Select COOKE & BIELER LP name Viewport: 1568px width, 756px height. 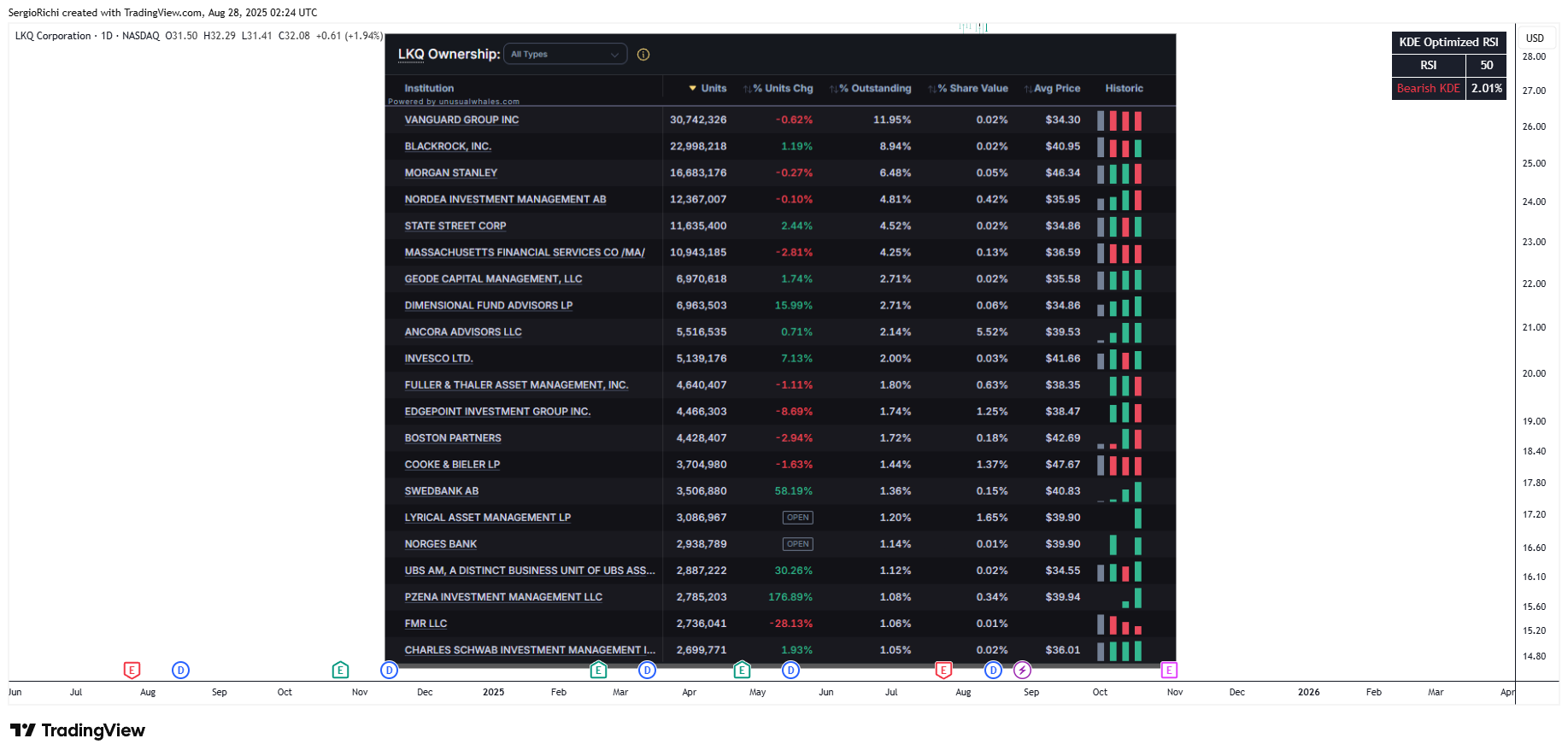pos(452,464)
